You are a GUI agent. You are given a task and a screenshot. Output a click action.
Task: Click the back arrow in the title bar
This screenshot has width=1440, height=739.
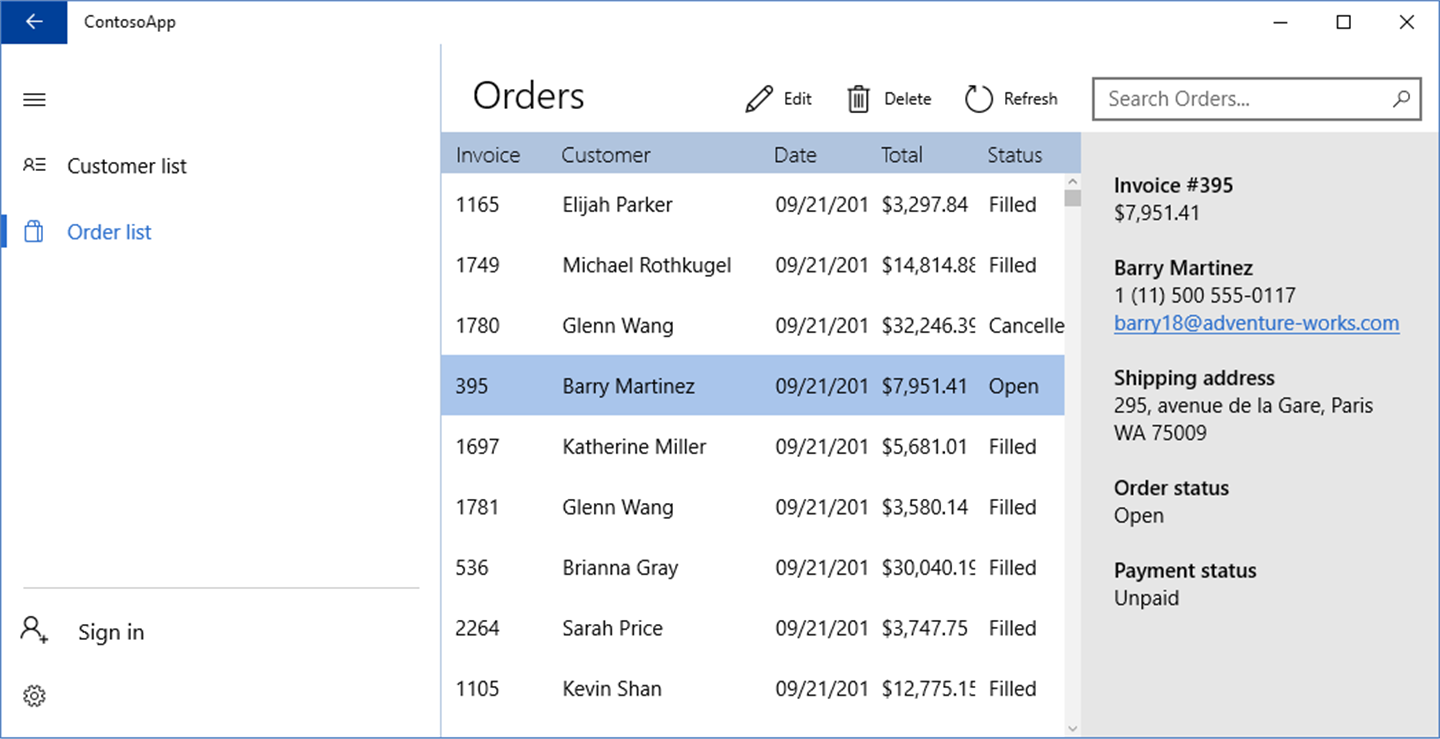pos(34,22)
